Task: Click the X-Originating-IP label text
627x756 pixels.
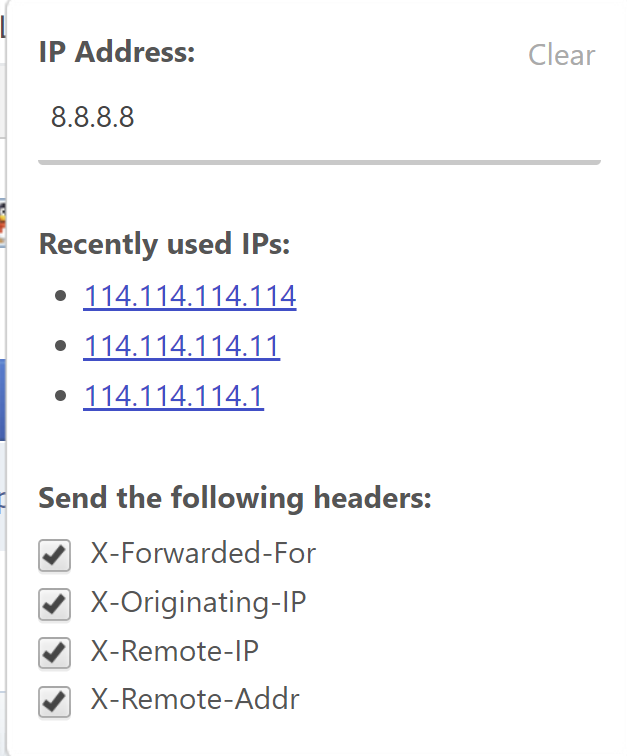Action: [x=198, y=601]
